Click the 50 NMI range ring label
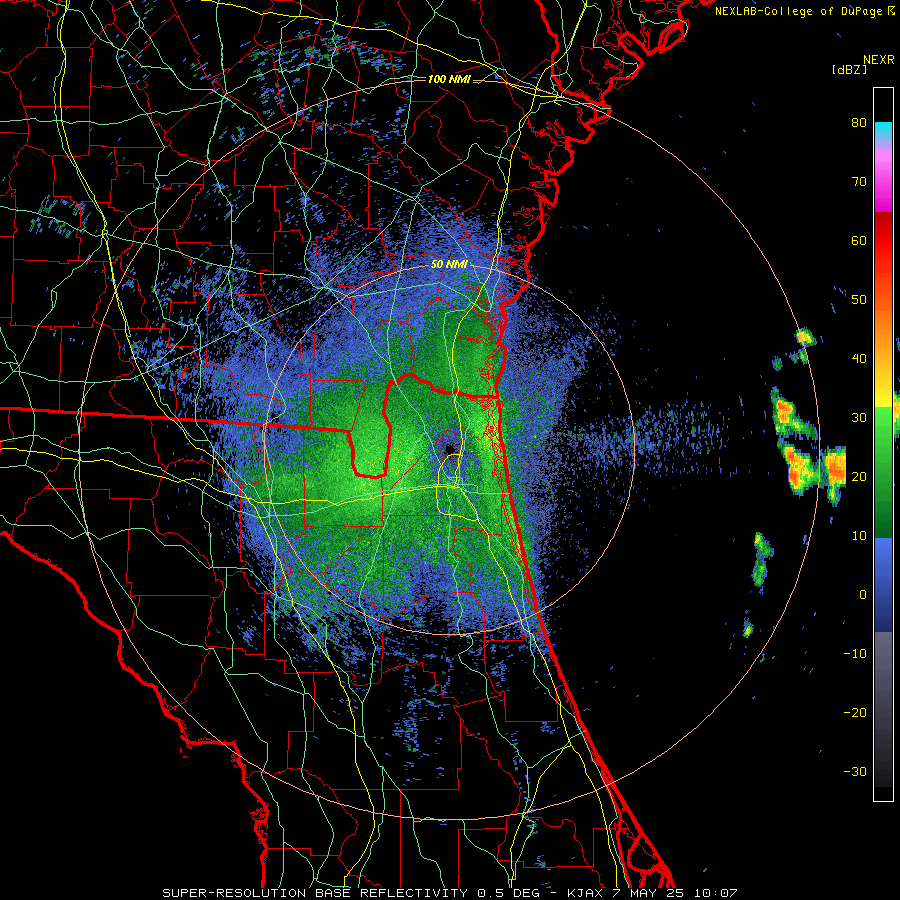 449,265
